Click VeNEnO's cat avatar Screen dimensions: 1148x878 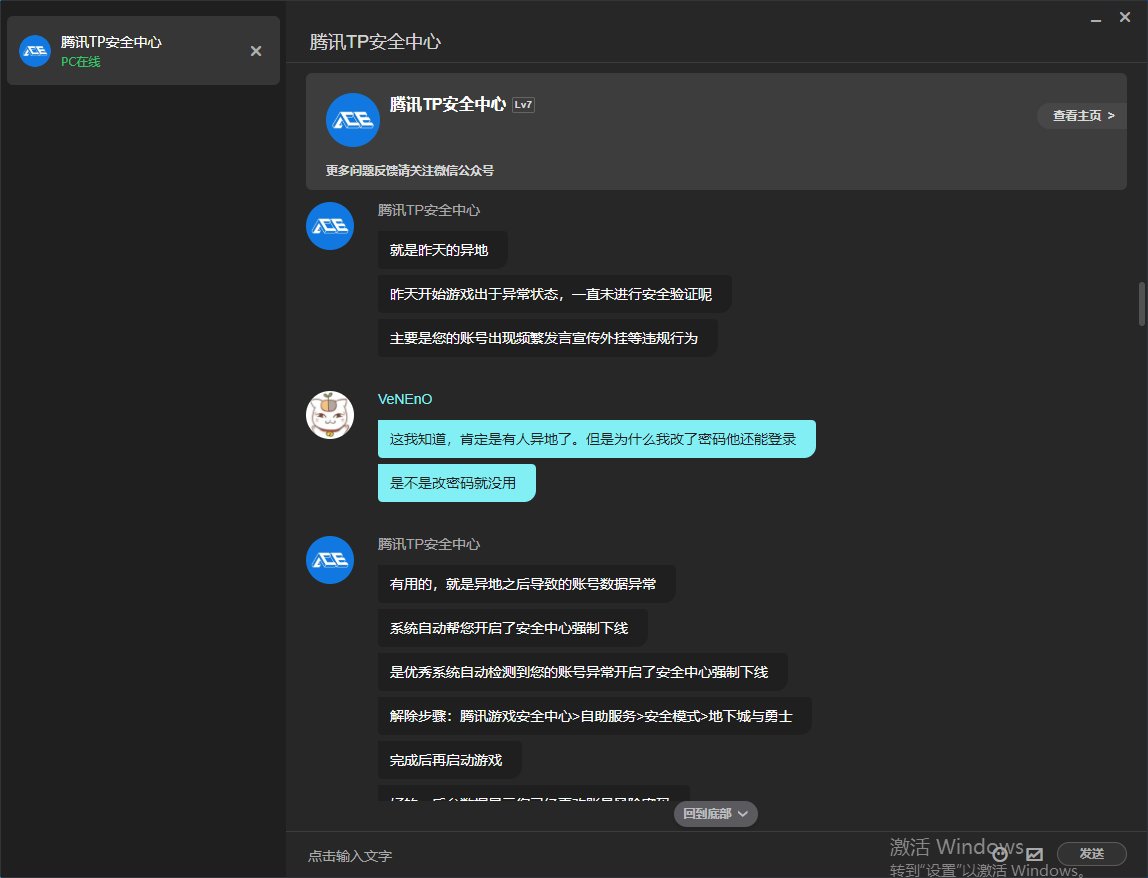pyautogui.click(x=329, y=414)
